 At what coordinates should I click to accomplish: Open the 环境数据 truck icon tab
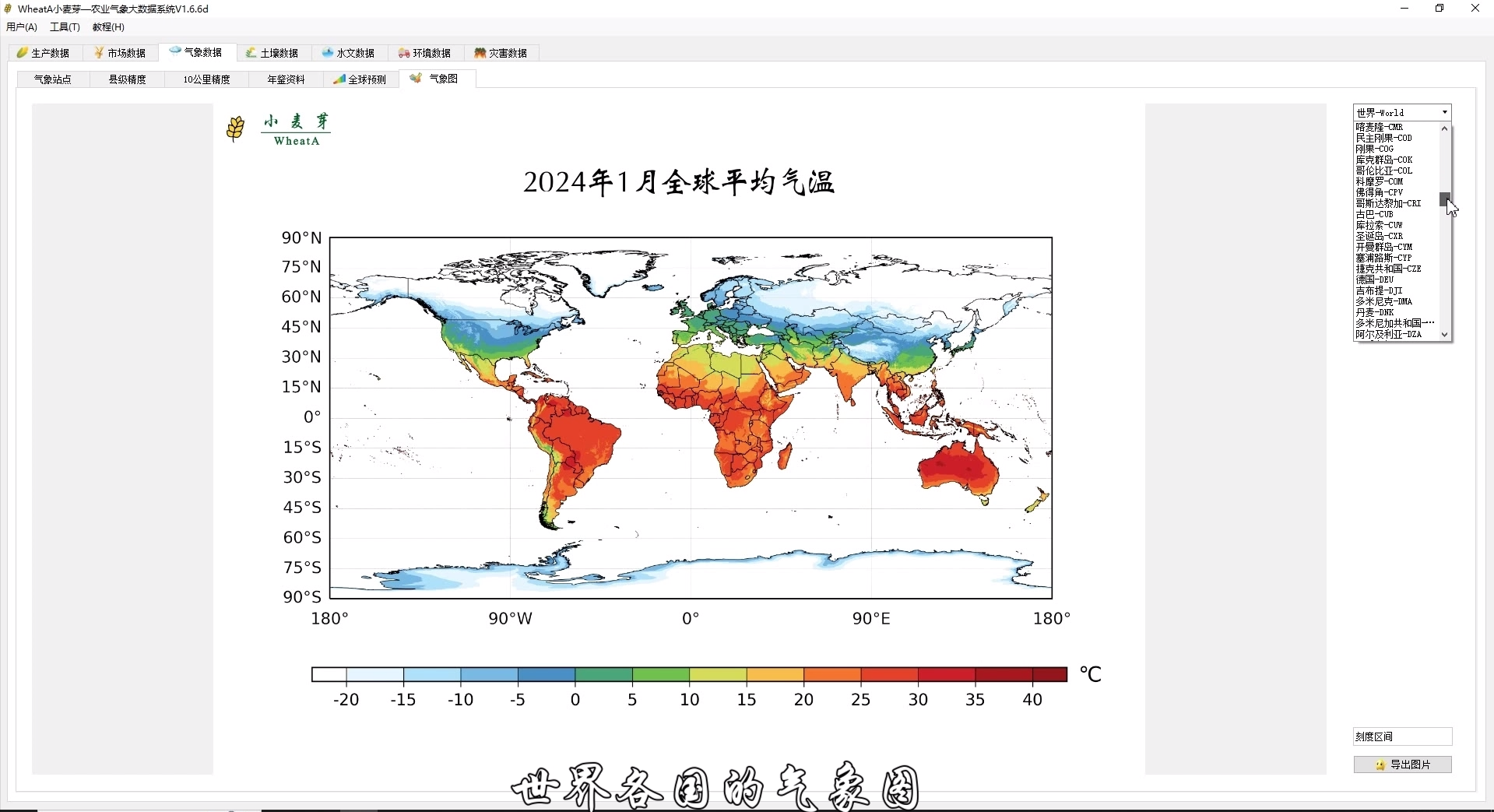pos(425,53)
